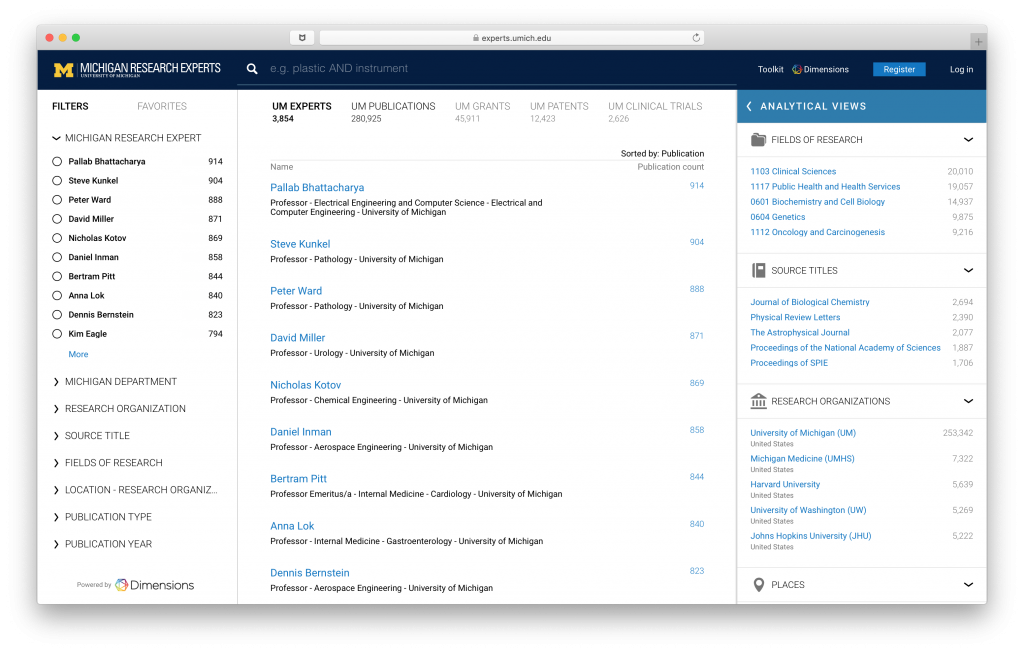Click the Powered by Dimensions logo

(x=135, y=585)
